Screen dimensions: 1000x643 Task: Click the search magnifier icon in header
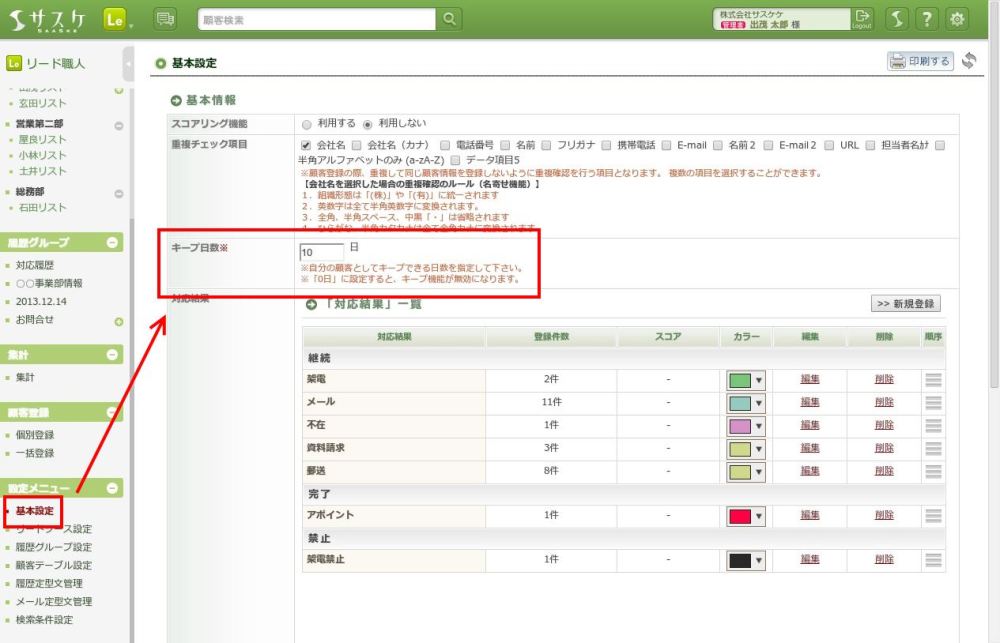(x=450, y=19)
